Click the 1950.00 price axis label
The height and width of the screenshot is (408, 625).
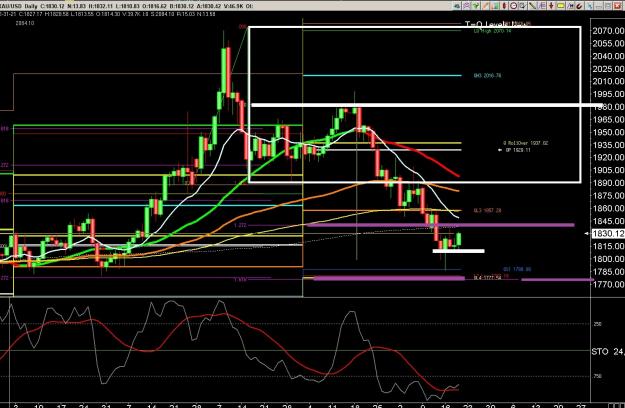[x=609, y=132]
